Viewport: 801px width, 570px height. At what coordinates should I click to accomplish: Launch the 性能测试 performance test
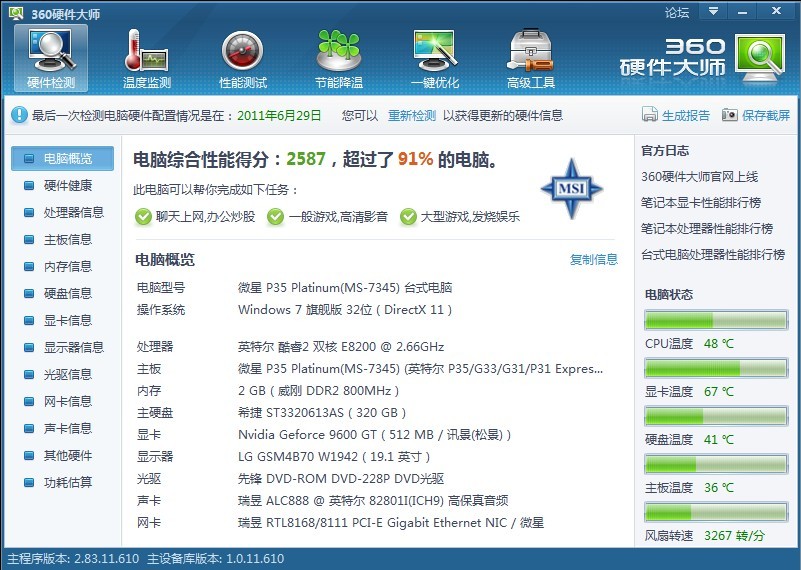(242, 58)
